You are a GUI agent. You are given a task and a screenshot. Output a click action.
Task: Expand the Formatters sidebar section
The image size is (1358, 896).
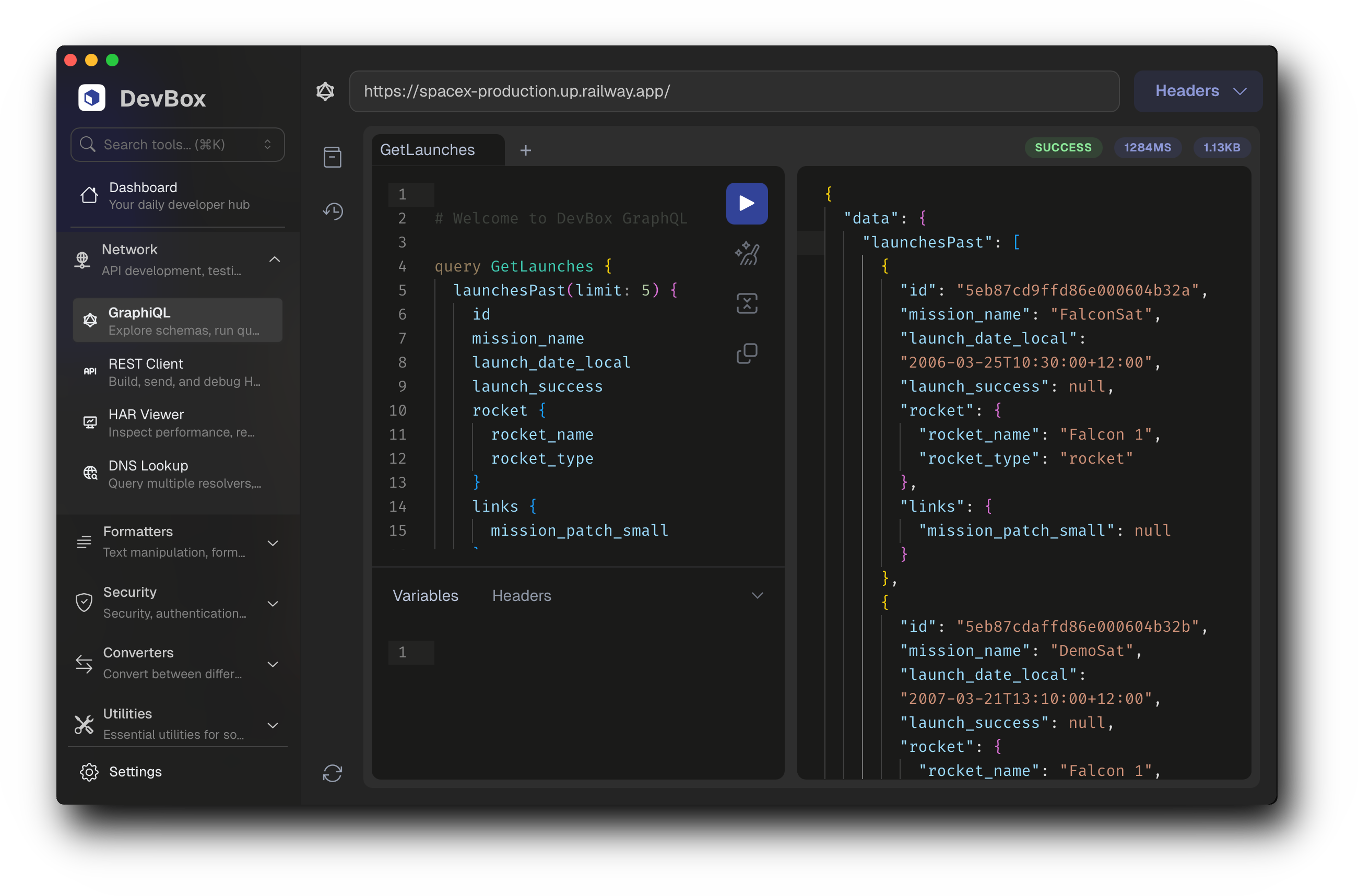[x=273, y=543]
